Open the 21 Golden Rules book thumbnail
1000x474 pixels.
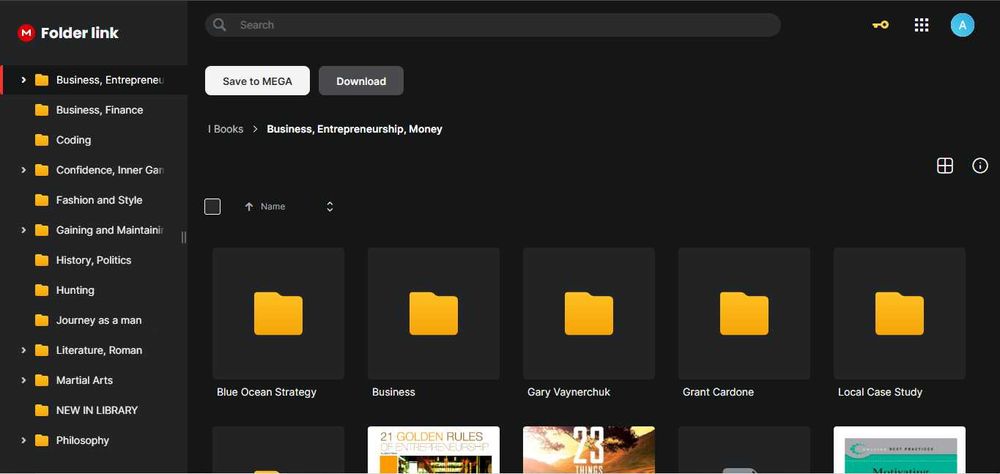[x=434, y=450]
